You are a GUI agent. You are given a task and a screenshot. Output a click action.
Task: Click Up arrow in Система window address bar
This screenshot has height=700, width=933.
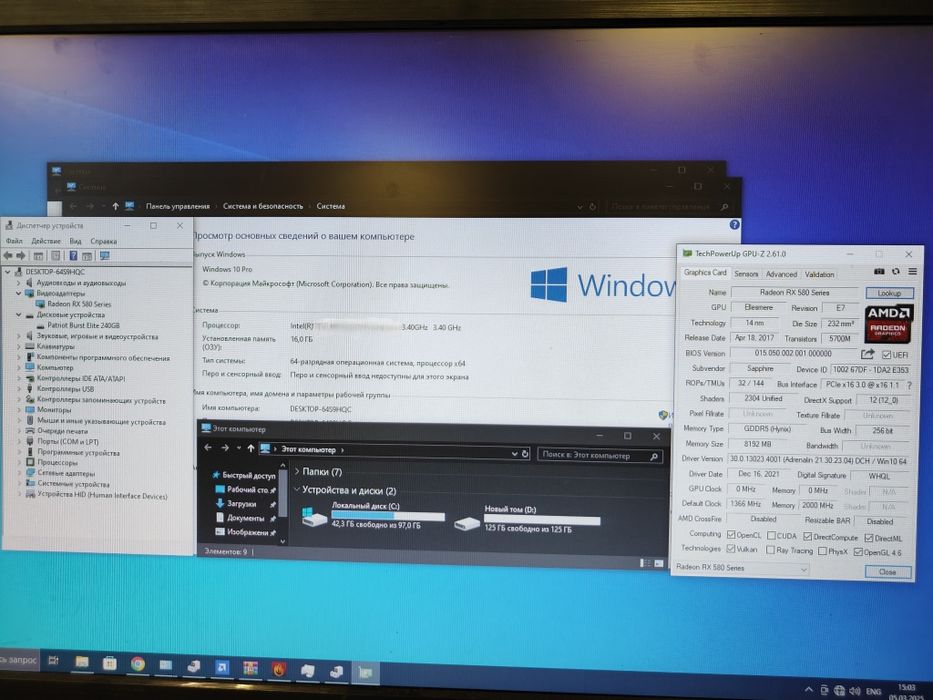[115, 206]
